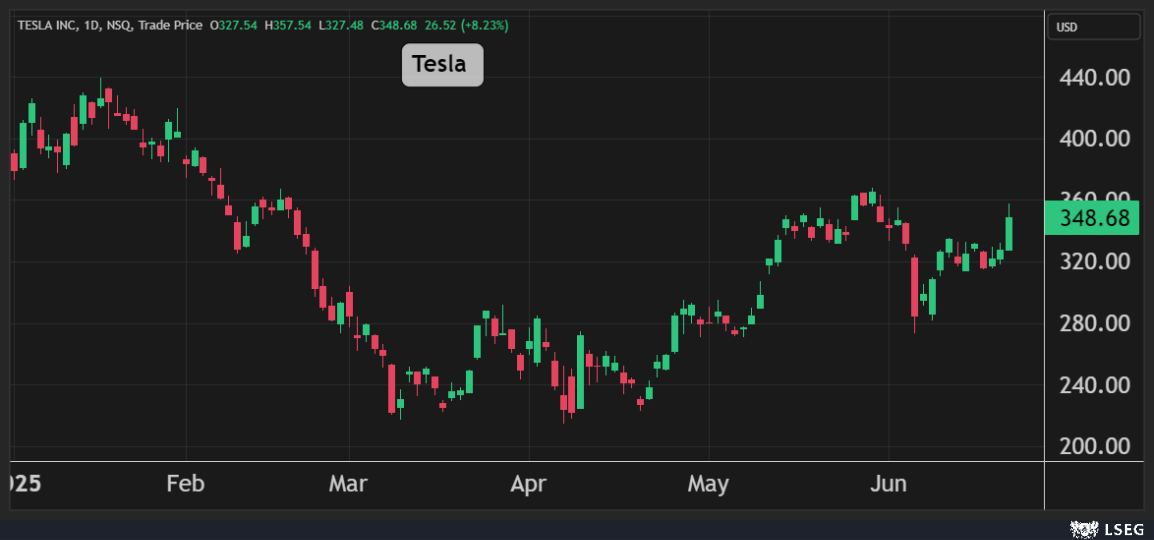Select Apr on the time axis
The height and width of the screenshot is (540, 1154).
pos(528,485)
